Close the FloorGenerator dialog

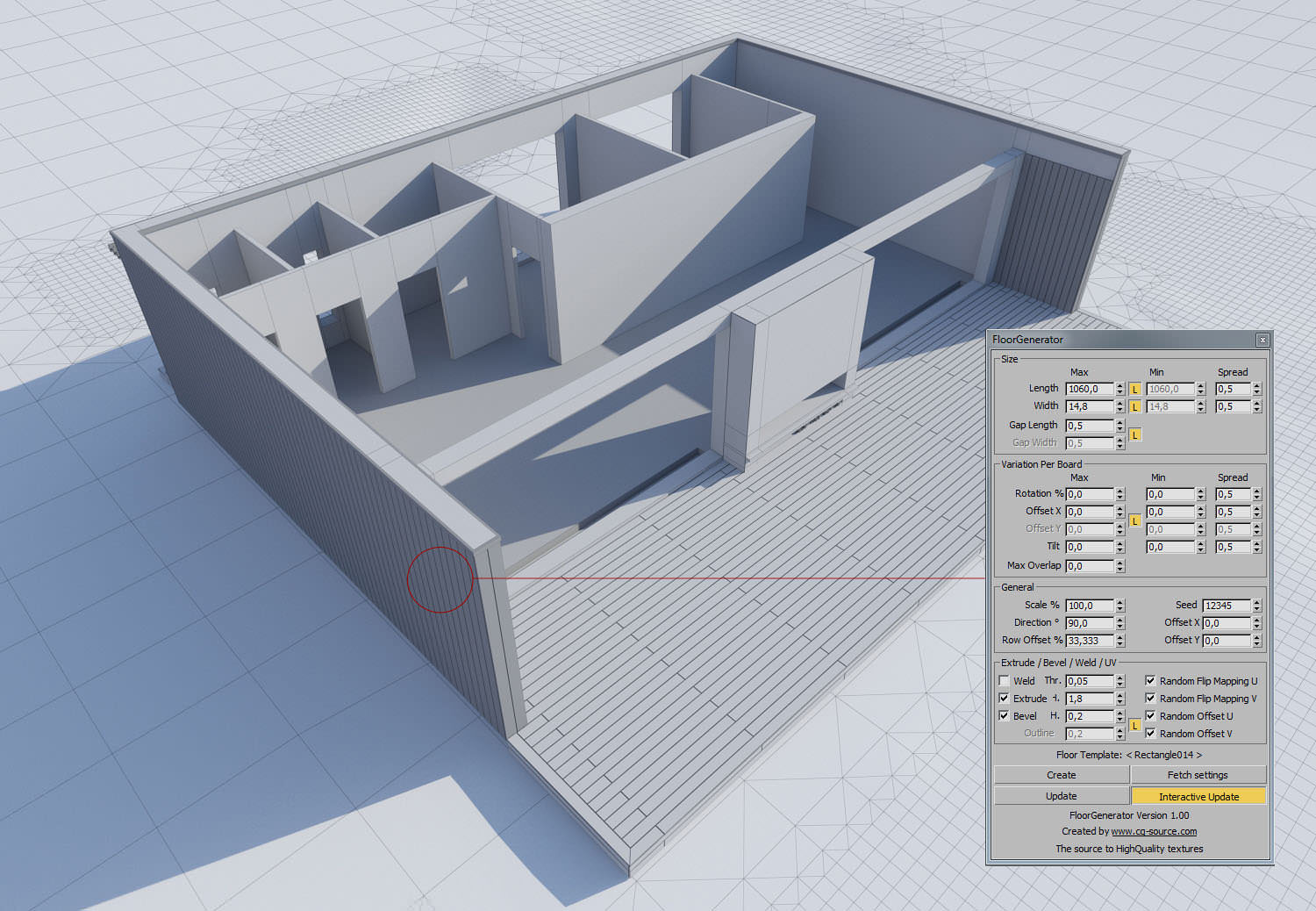pyautogui.click(x=1262, y=340)
